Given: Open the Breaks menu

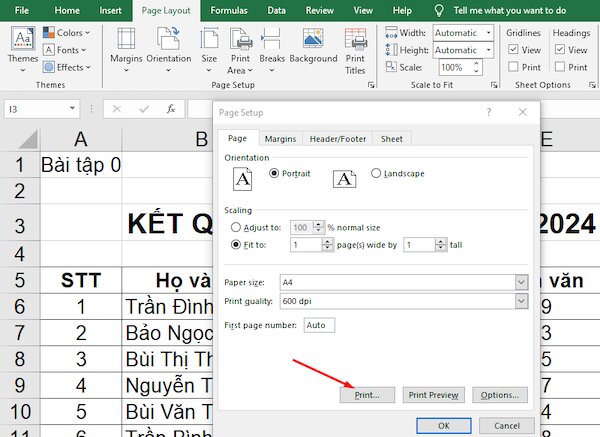Looking at the screenshot, I should tap(272, 50).
